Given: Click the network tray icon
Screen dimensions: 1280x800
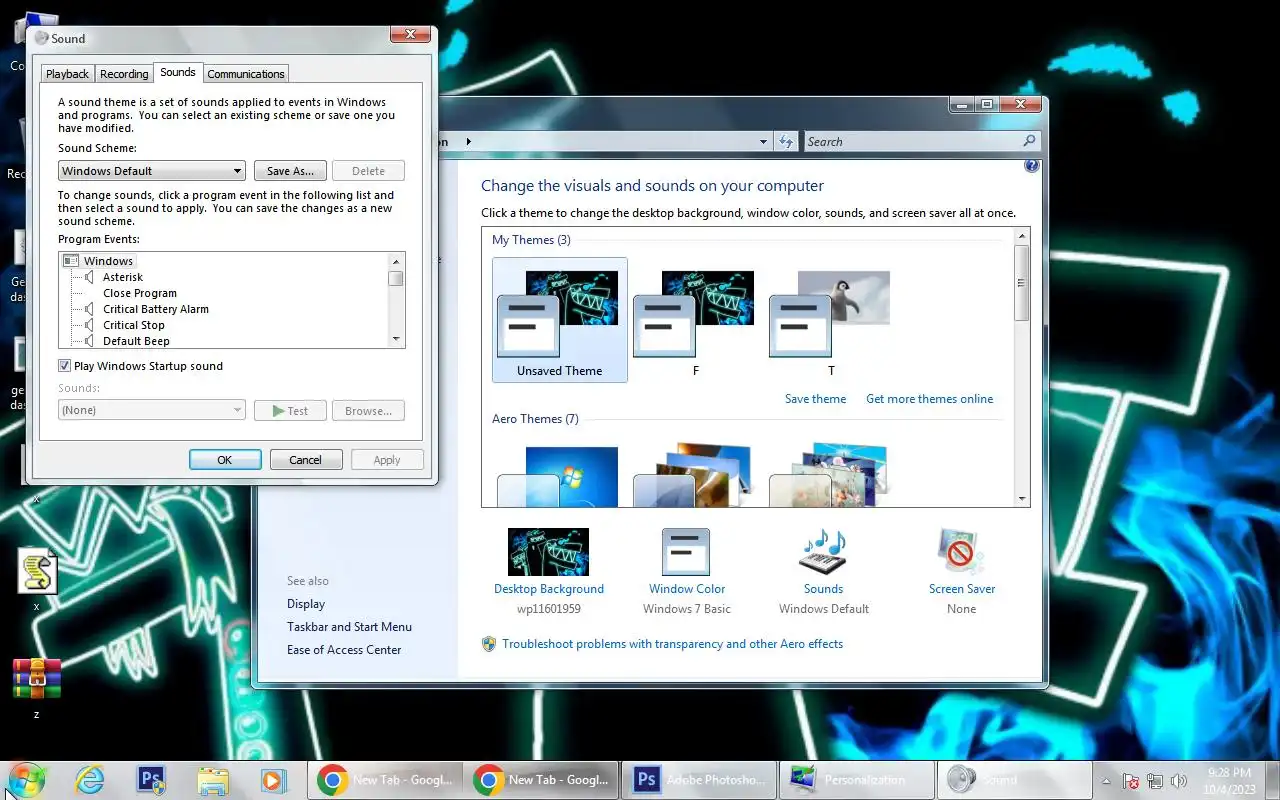Looking at the screenshot, I should (x=1155, y=781).
